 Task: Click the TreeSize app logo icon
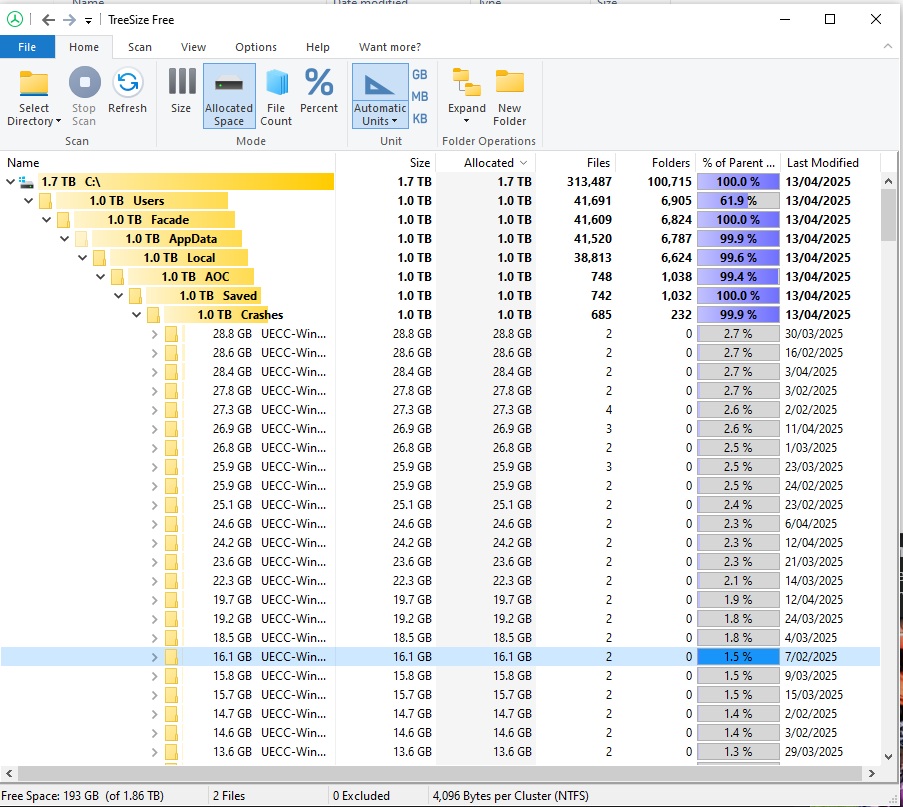(x=15, y=20)
